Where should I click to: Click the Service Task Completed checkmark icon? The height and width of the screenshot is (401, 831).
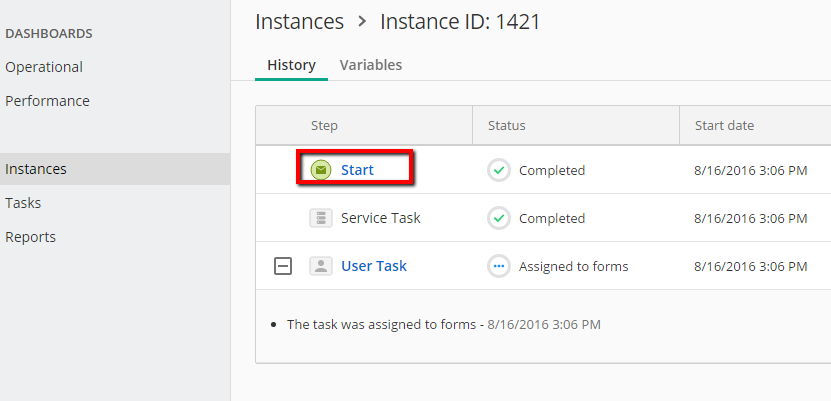click(499, 218)
